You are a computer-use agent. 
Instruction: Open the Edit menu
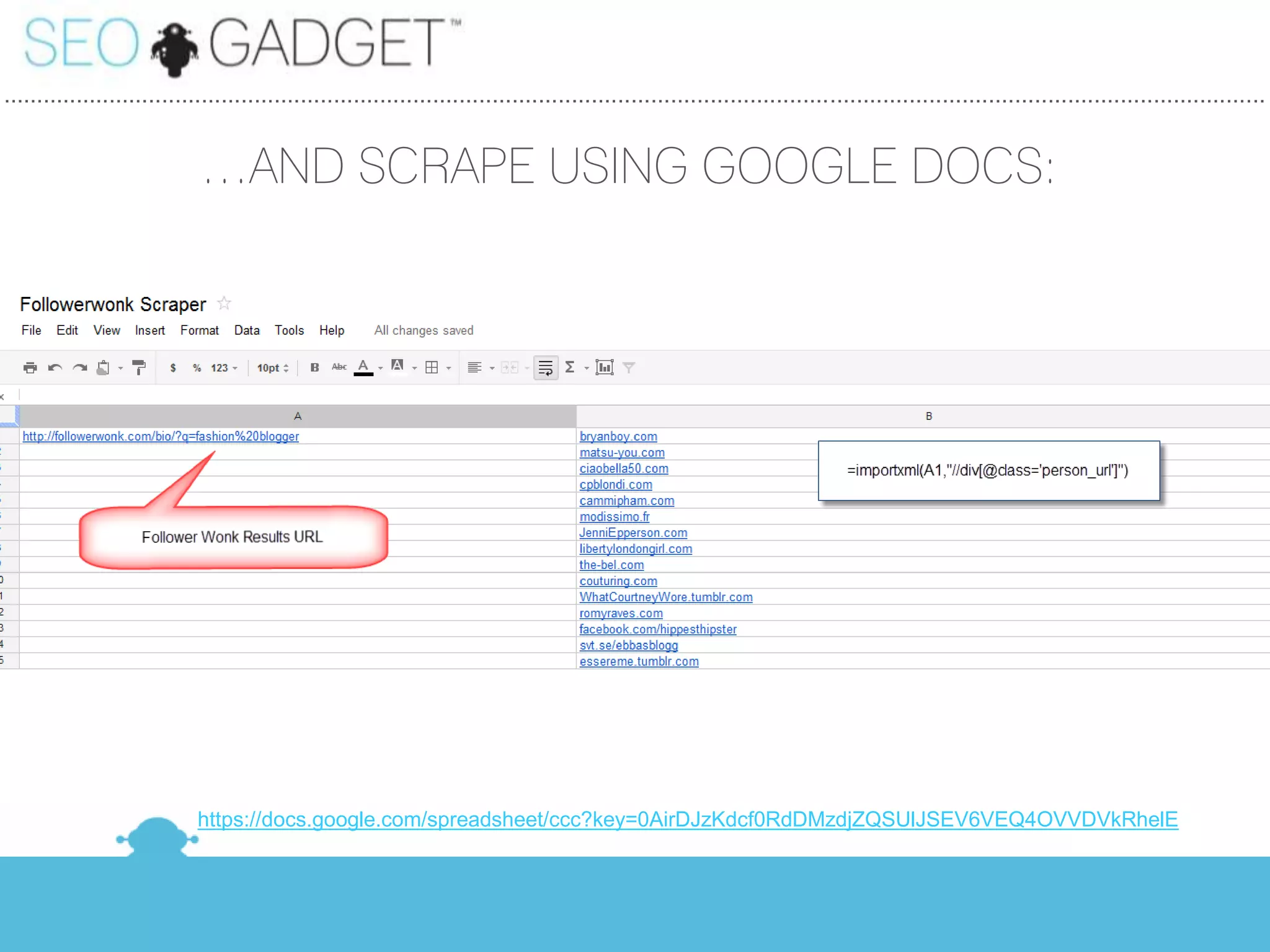[x=67, y=330]
